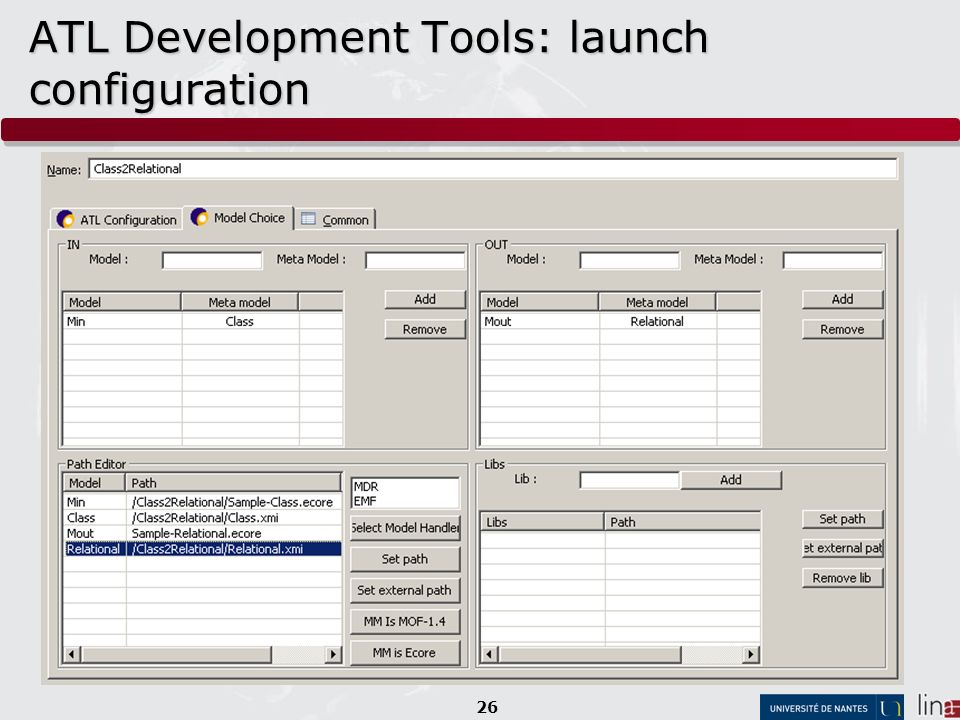Select the Class meta model cell
The image size is (960, 720).
[x=239, y=321]
